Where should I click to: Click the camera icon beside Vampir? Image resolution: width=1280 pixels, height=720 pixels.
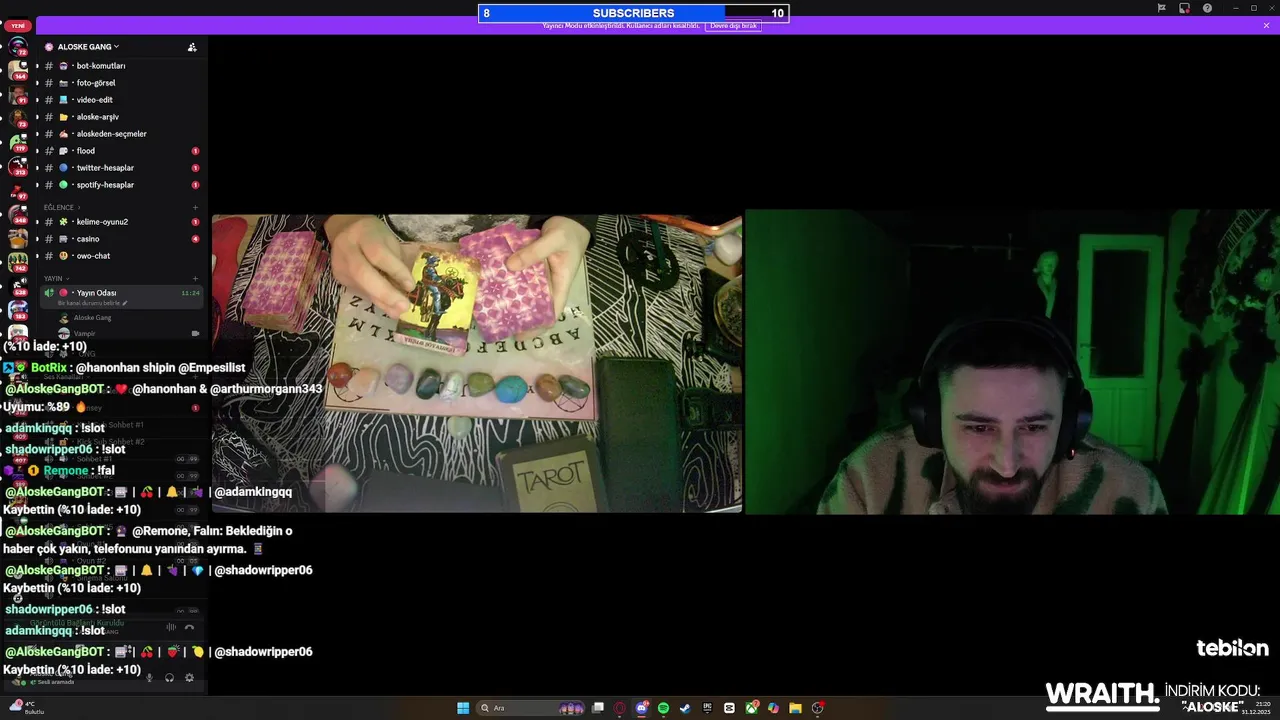(195, 334)
